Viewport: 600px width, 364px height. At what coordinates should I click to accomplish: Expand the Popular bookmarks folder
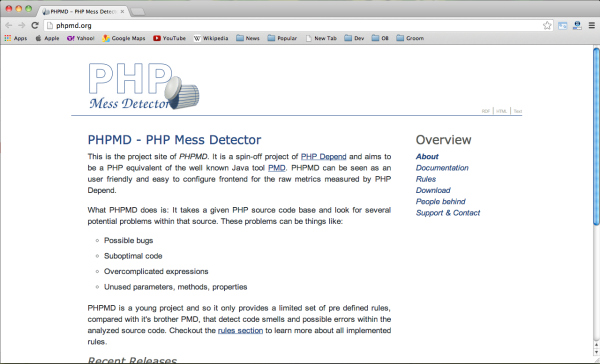(x=282, y=38)
